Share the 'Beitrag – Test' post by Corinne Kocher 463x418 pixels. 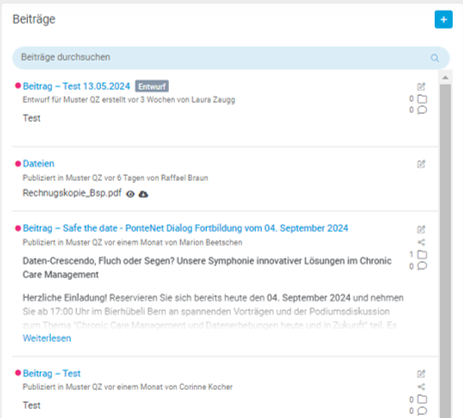click(x=421, y=387)
